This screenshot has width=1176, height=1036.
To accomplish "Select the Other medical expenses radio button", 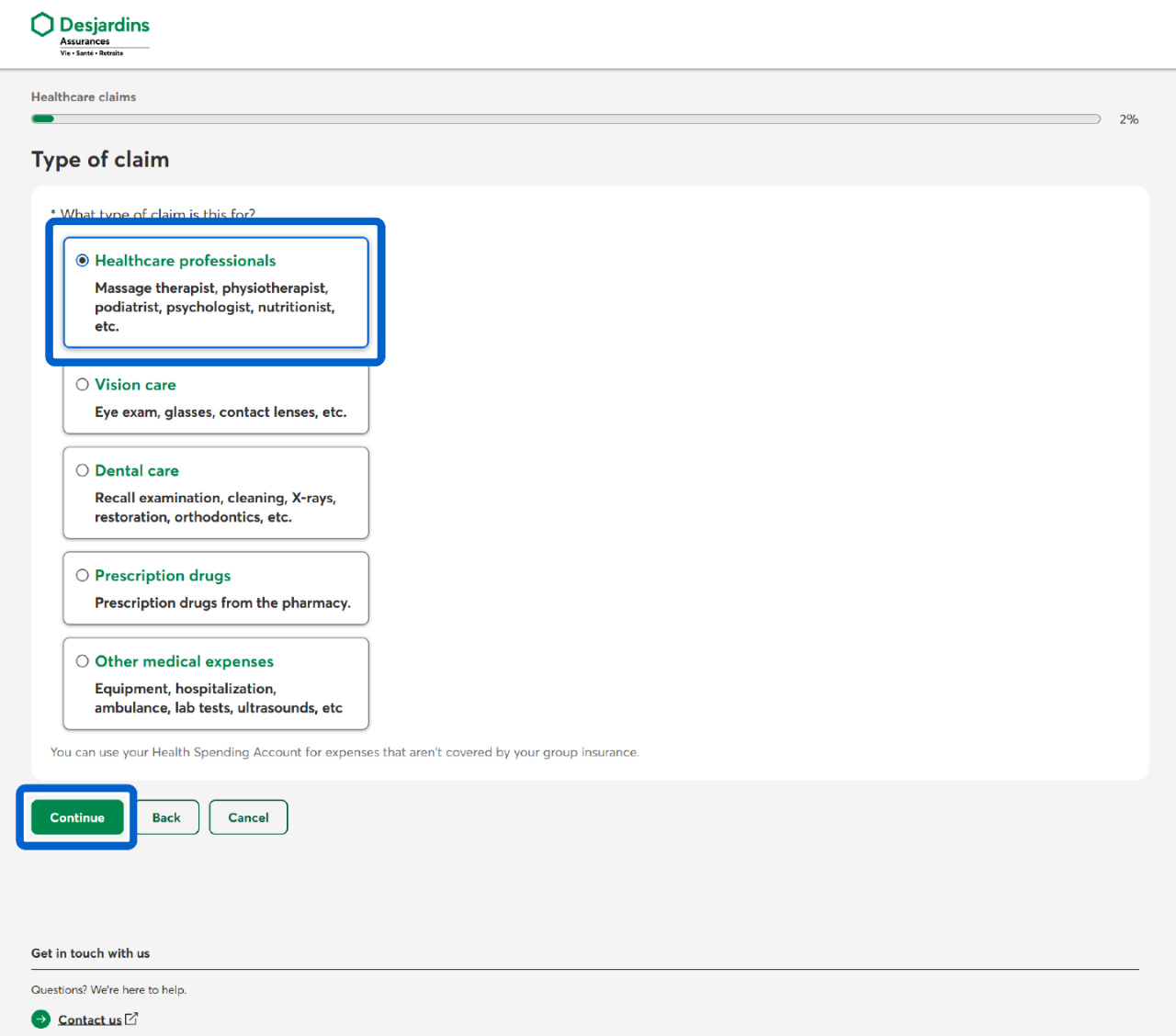I will coord(83,661).
